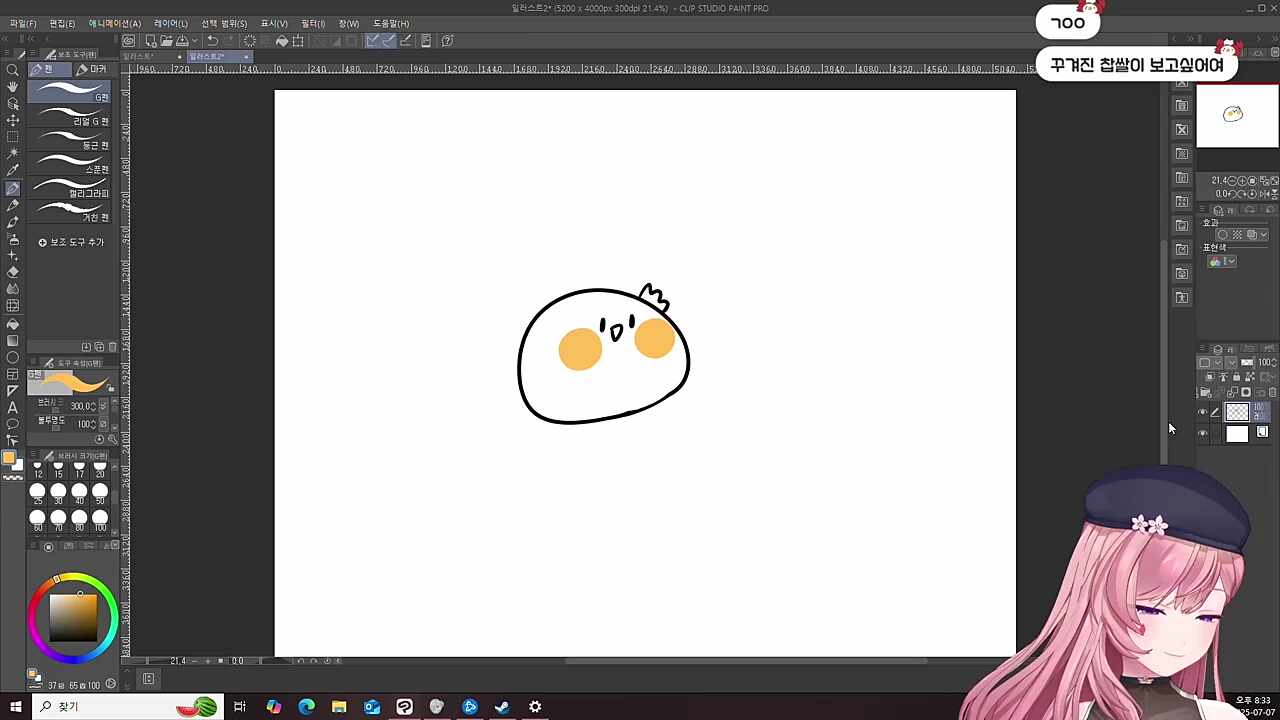The height and width of the screenshot is (720, 1280).
Task: Open the 레이어(L) menu
Action: click(x=170, y=23)
